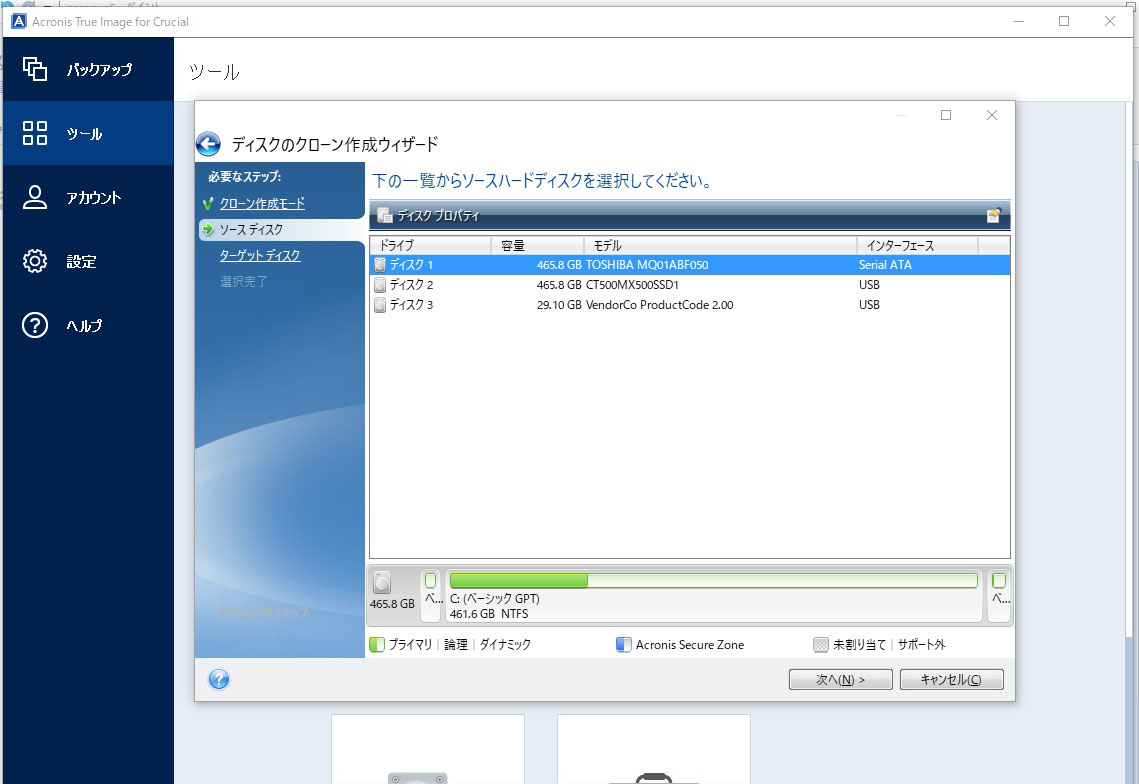1139x784 pixels.
Task: Click USB interface cell of ディスク 2
Action: [x=869, y=285]
